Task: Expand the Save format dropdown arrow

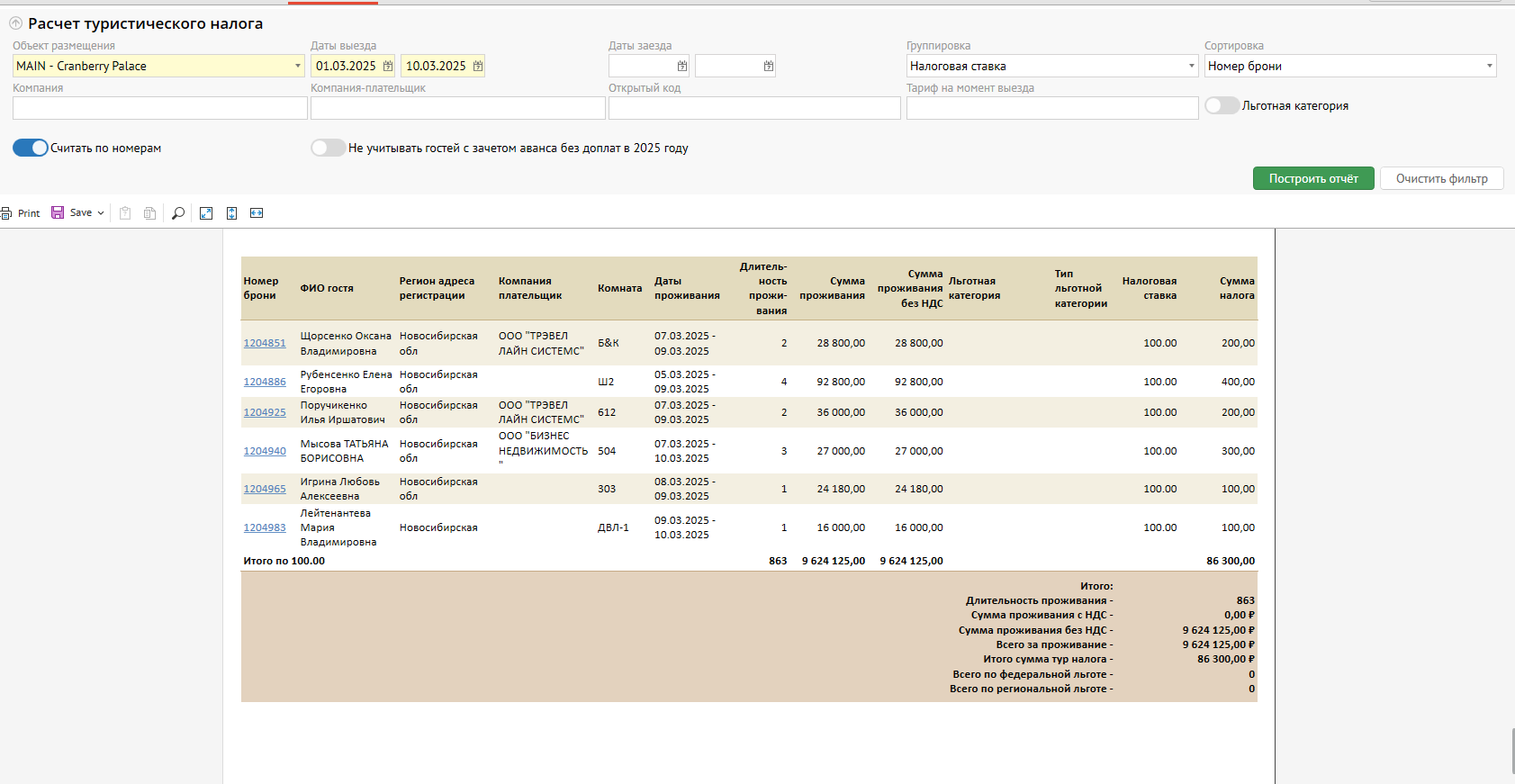Action: (x=101, y=213)
